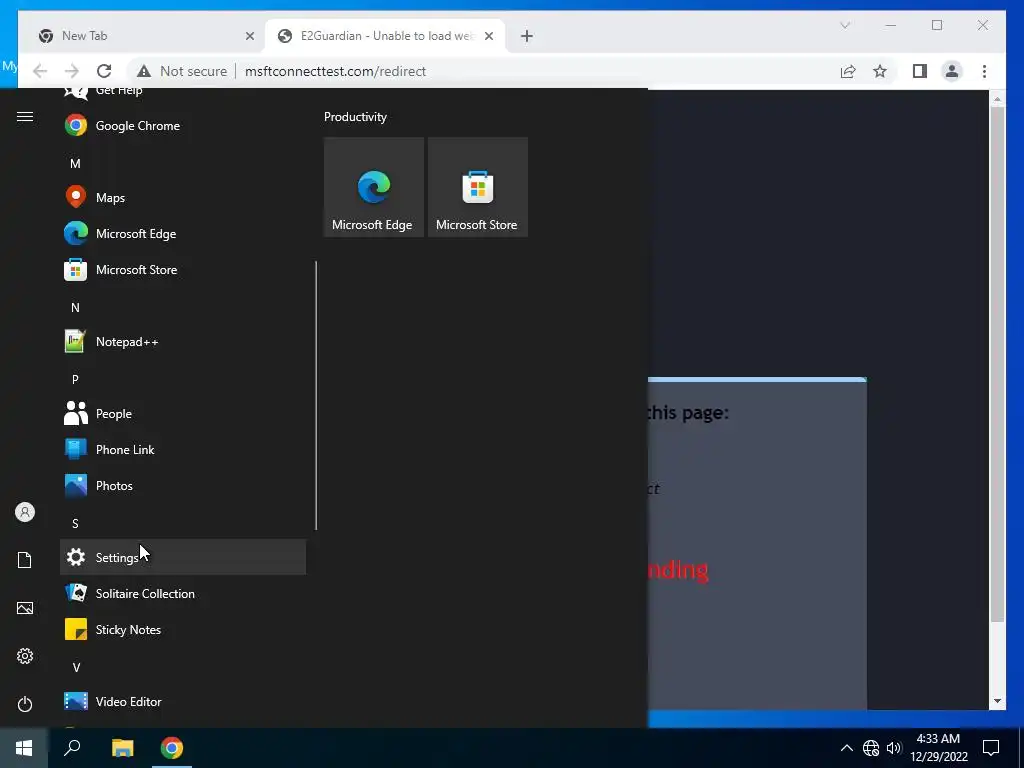1024x768 pixels.
Task: Open the Chrome profile avatar
Action: click(952, 71)
